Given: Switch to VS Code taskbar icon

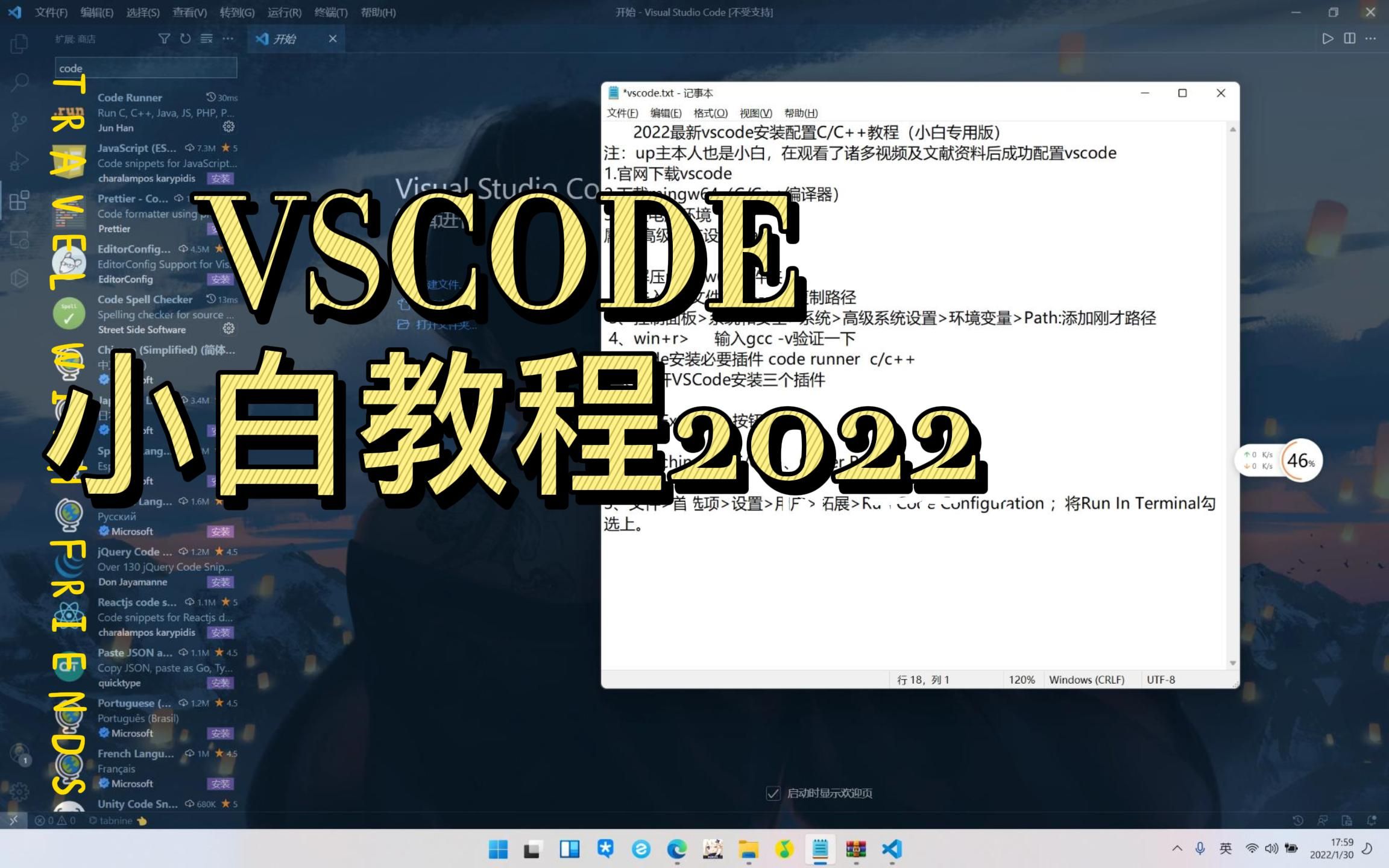Looking at the screenshot, I should pyautogui.click(x=892, y=849).
